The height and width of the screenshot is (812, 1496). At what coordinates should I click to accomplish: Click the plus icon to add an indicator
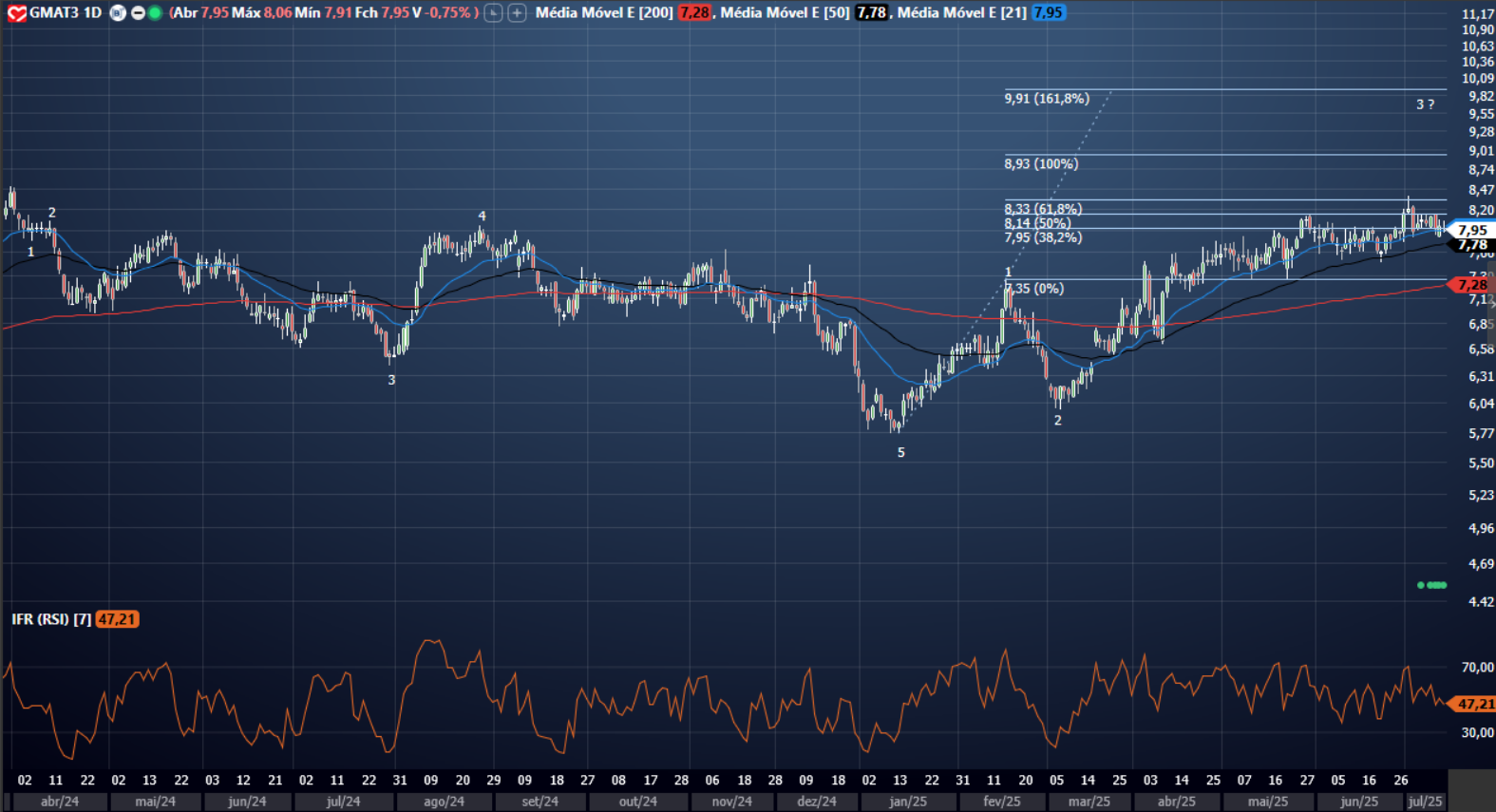pos(517,13)
